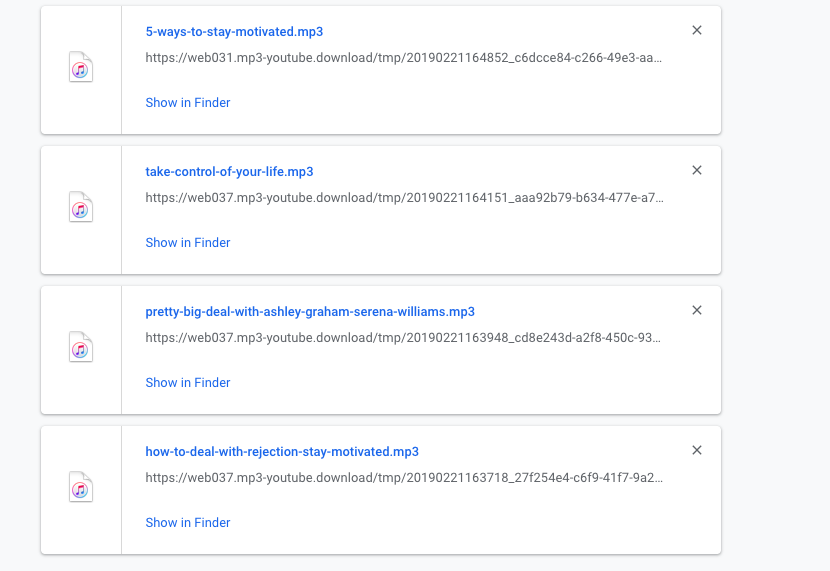Show take-control-of-your-life.mp3 in Finder
830x571 pixels.
click(x=188, y=243)
